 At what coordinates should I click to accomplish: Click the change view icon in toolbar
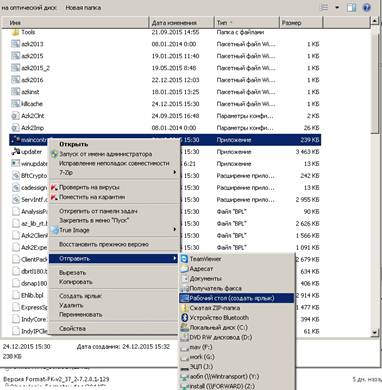click(x=324, y=7)
